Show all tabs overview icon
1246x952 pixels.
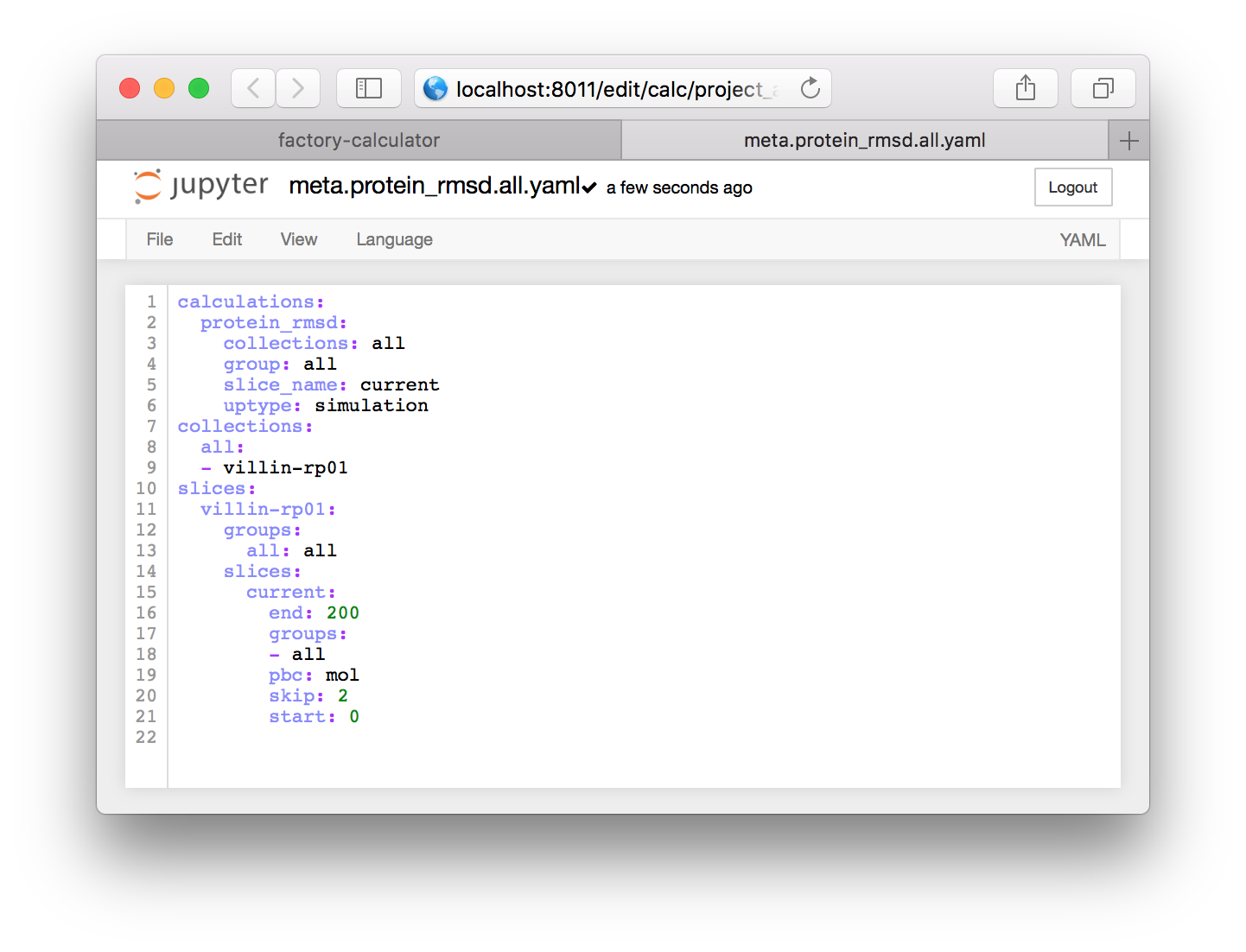(x=1103, y=88)
